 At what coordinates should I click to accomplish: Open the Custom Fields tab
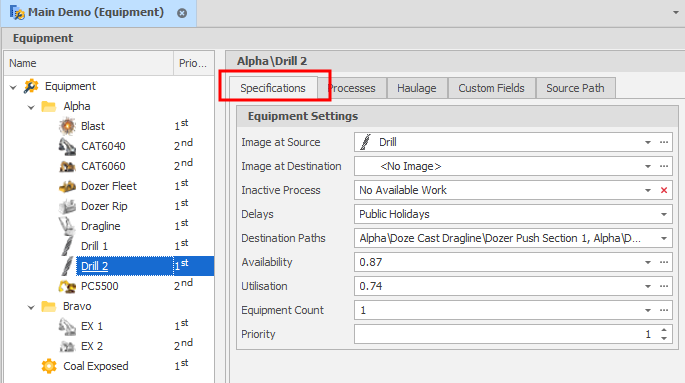coord(491,88)
